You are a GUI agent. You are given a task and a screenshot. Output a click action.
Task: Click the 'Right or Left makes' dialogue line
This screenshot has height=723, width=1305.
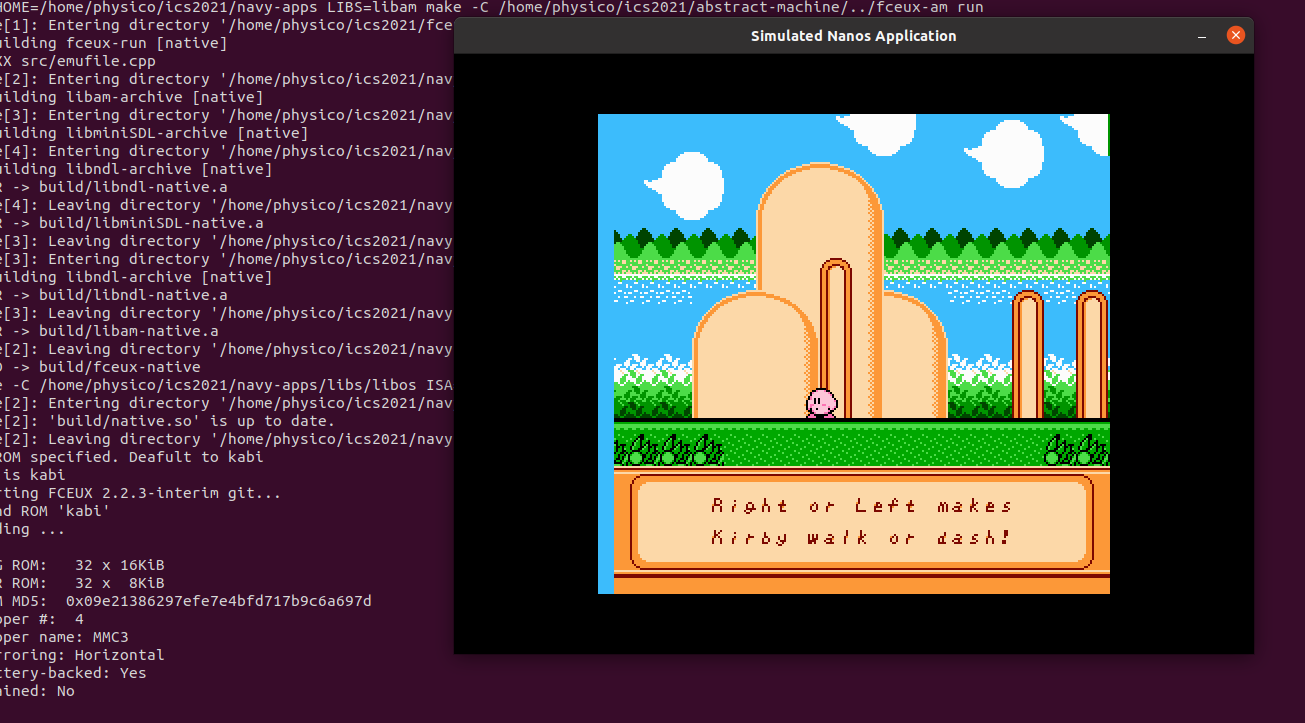(x=861, y=505)
